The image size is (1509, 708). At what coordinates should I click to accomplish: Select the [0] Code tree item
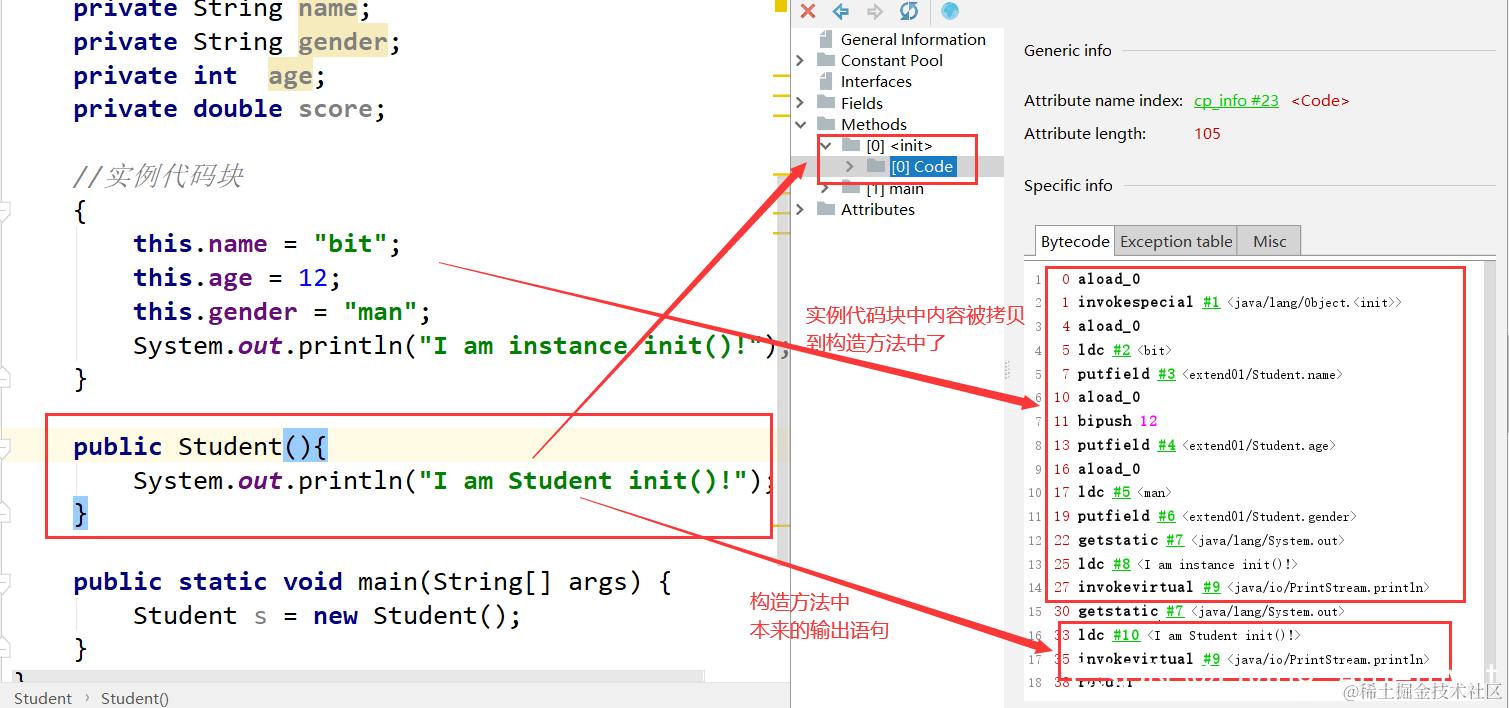(921, 166)
